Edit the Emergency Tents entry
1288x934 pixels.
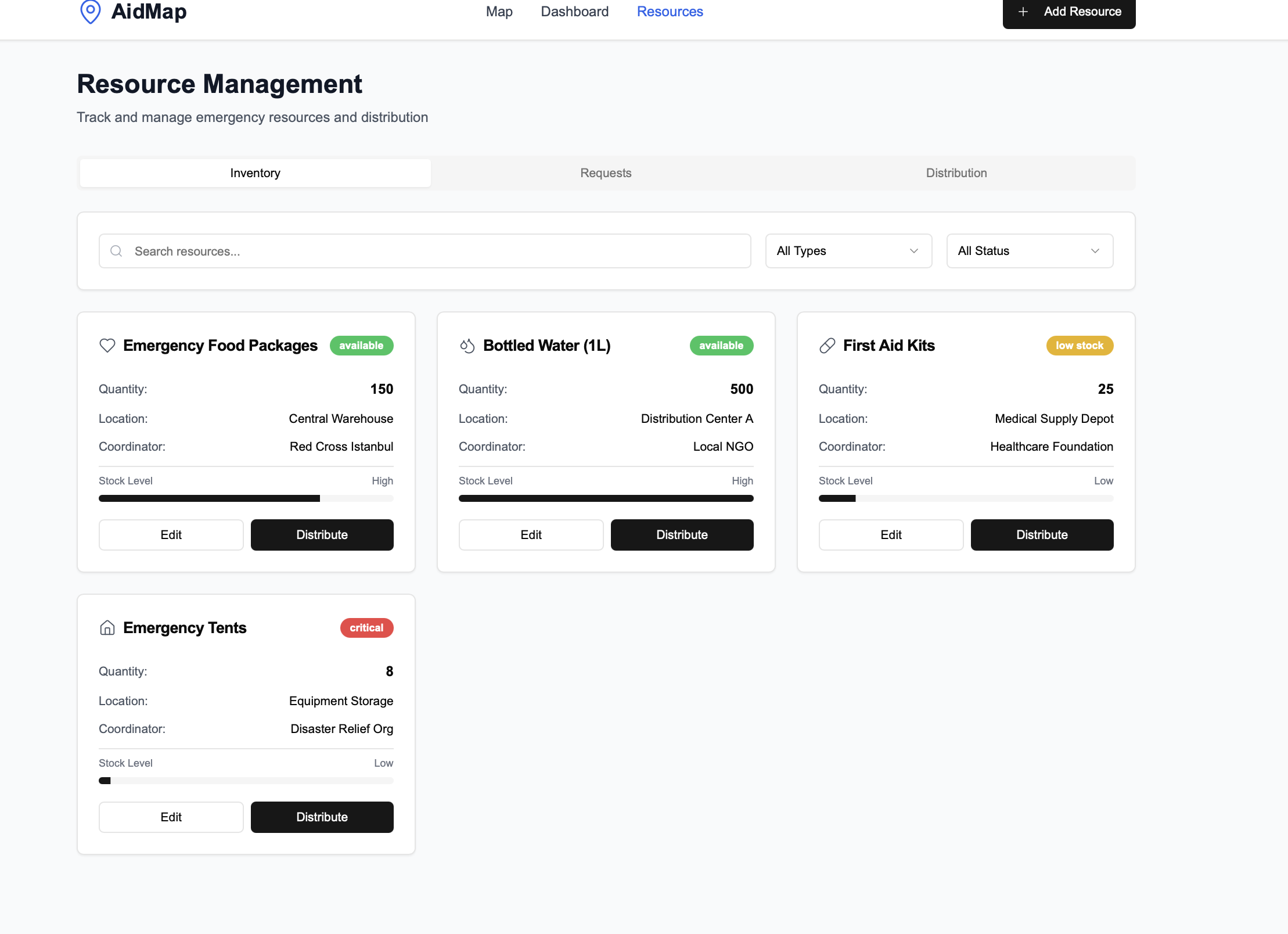(x=171, y=817)
